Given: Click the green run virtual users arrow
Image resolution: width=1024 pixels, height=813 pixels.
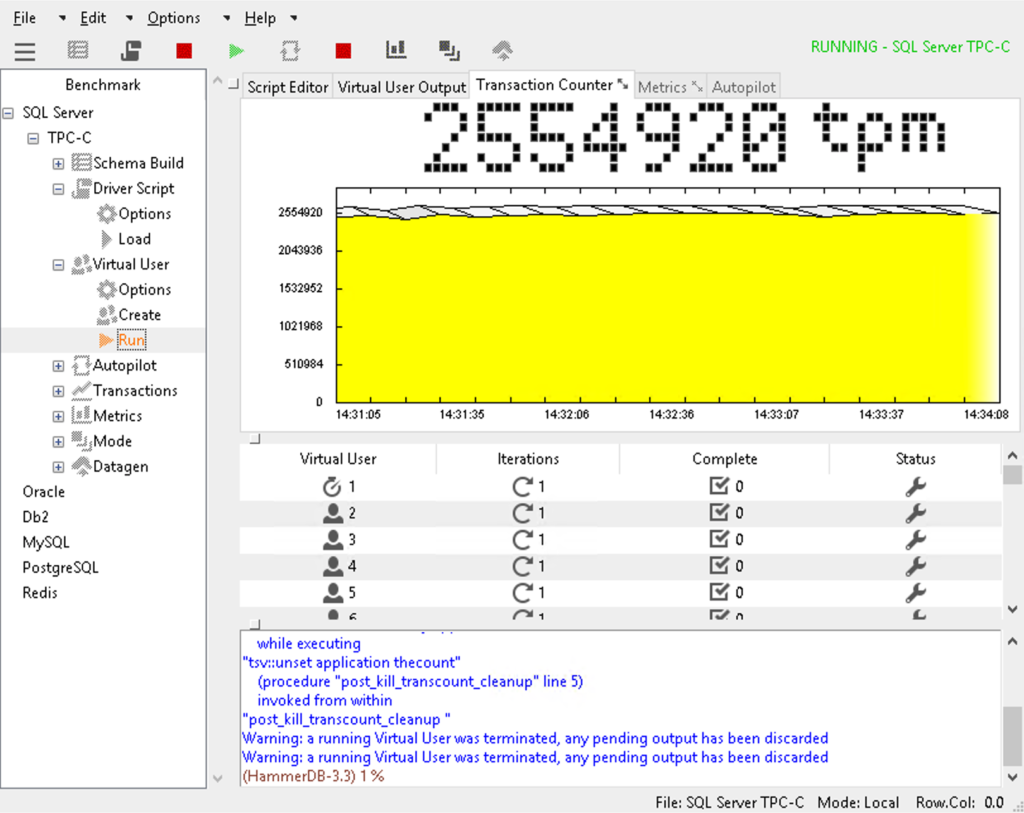Looking at the screenshot, I should tap(236, 50).
